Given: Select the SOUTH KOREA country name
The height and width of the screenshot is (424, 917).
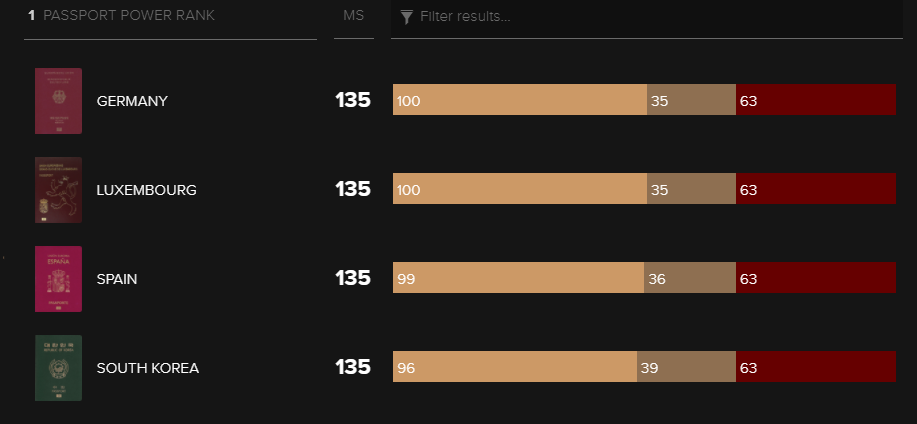Looking at the screenshot, I should pos(148,368).
